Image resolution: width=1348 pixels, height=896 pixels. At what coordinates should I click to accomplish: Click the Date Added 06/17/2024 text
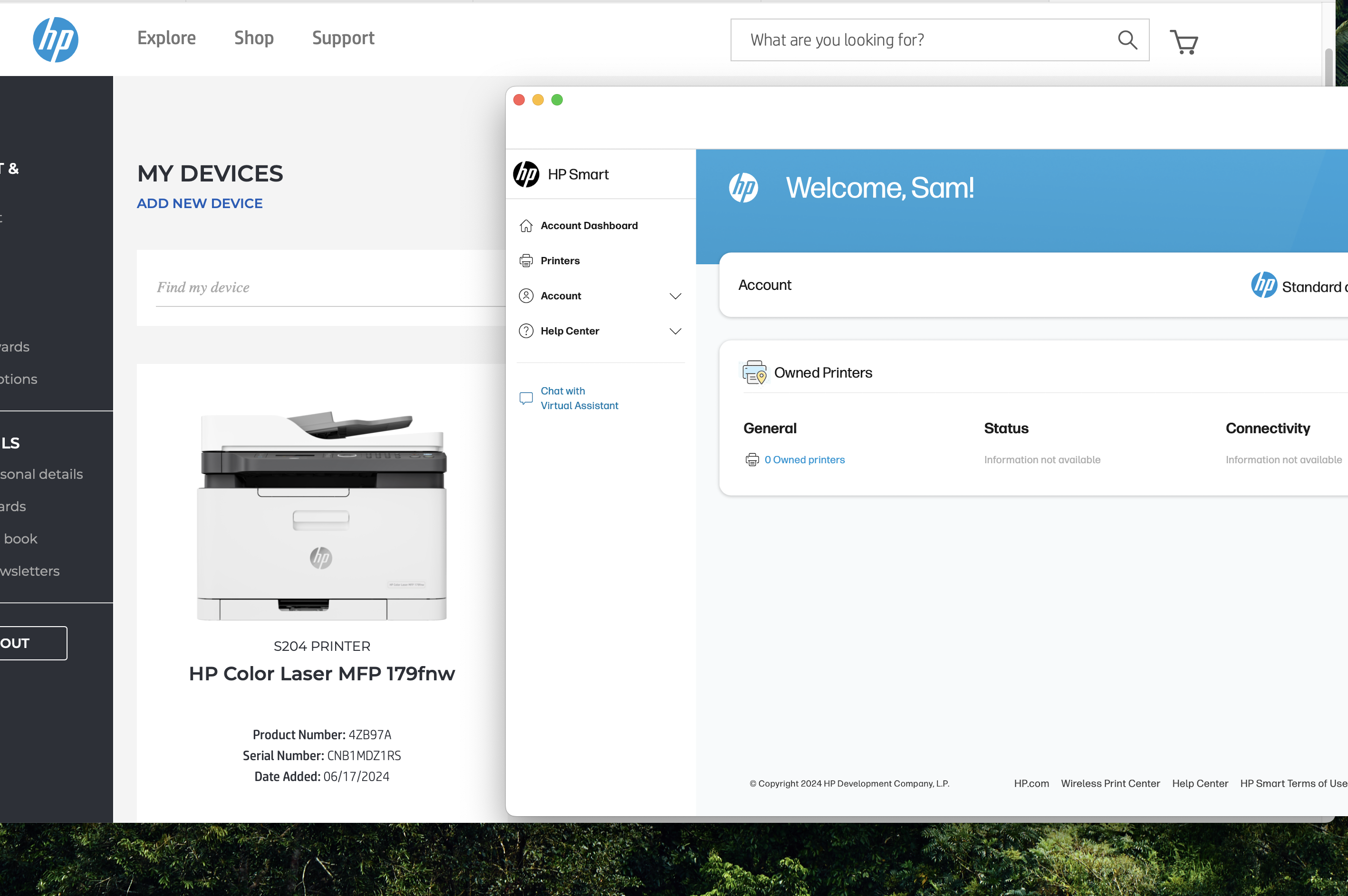click(322, 777)
